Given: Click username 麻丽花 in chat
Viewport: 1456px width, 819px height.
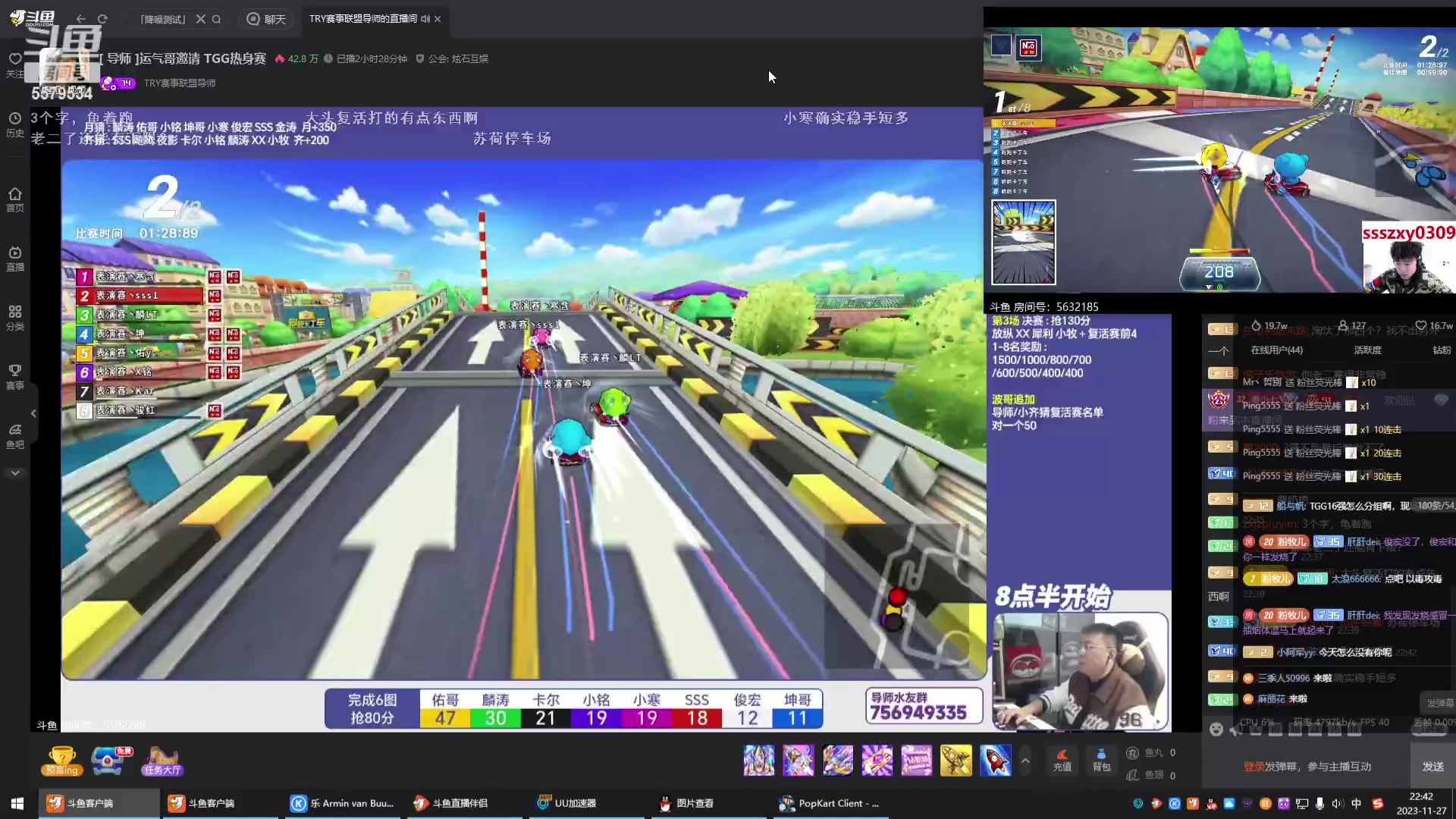Looking at the screenshot, I should tap(1271, 699).
